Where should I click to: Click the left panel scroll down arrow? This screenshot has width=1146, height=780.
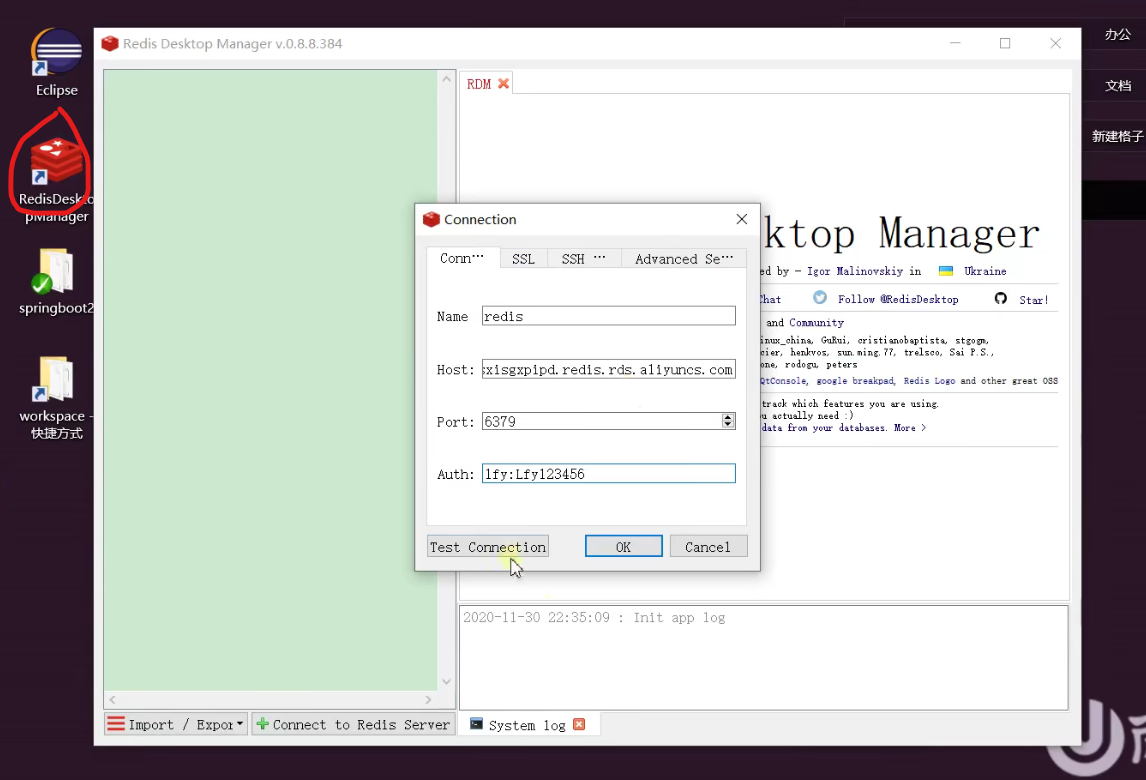pyautogui.click(x=447, y=681)
